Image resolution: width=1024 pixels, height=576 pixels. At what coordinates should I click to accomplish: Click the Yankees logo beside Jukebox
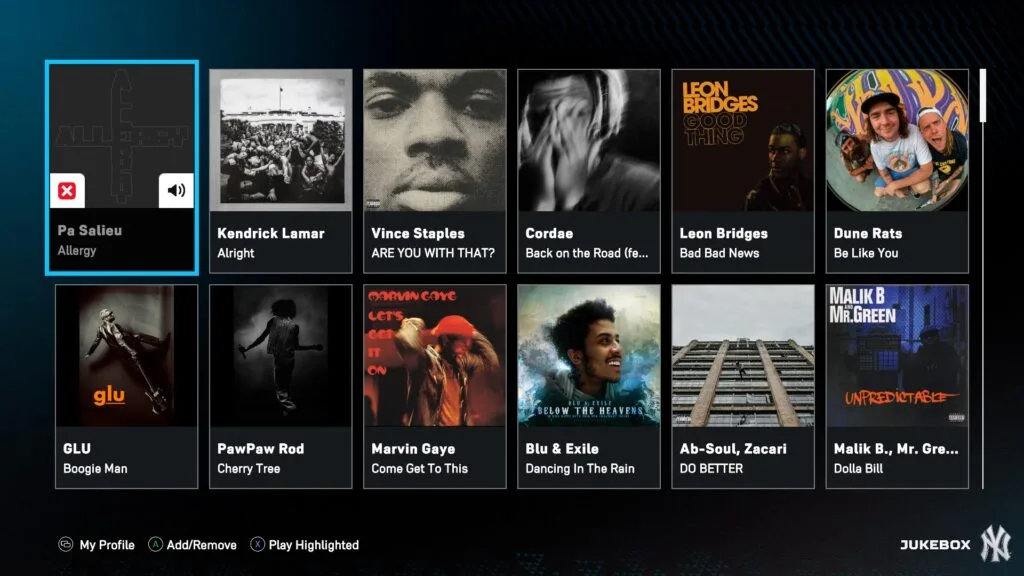pos(996,543)
